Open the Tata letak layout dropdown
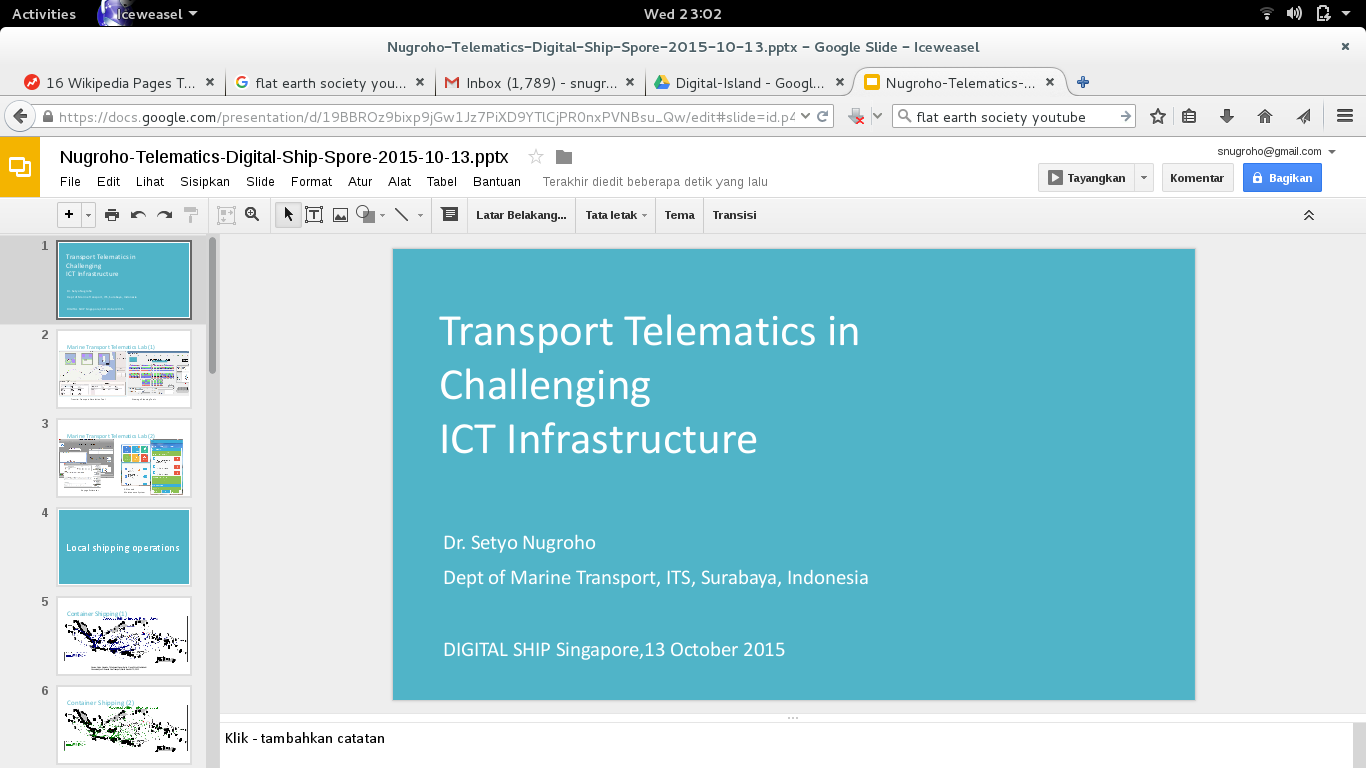Image resolution: width=1366 pixels, height=768 pixels. coord(616,215)
